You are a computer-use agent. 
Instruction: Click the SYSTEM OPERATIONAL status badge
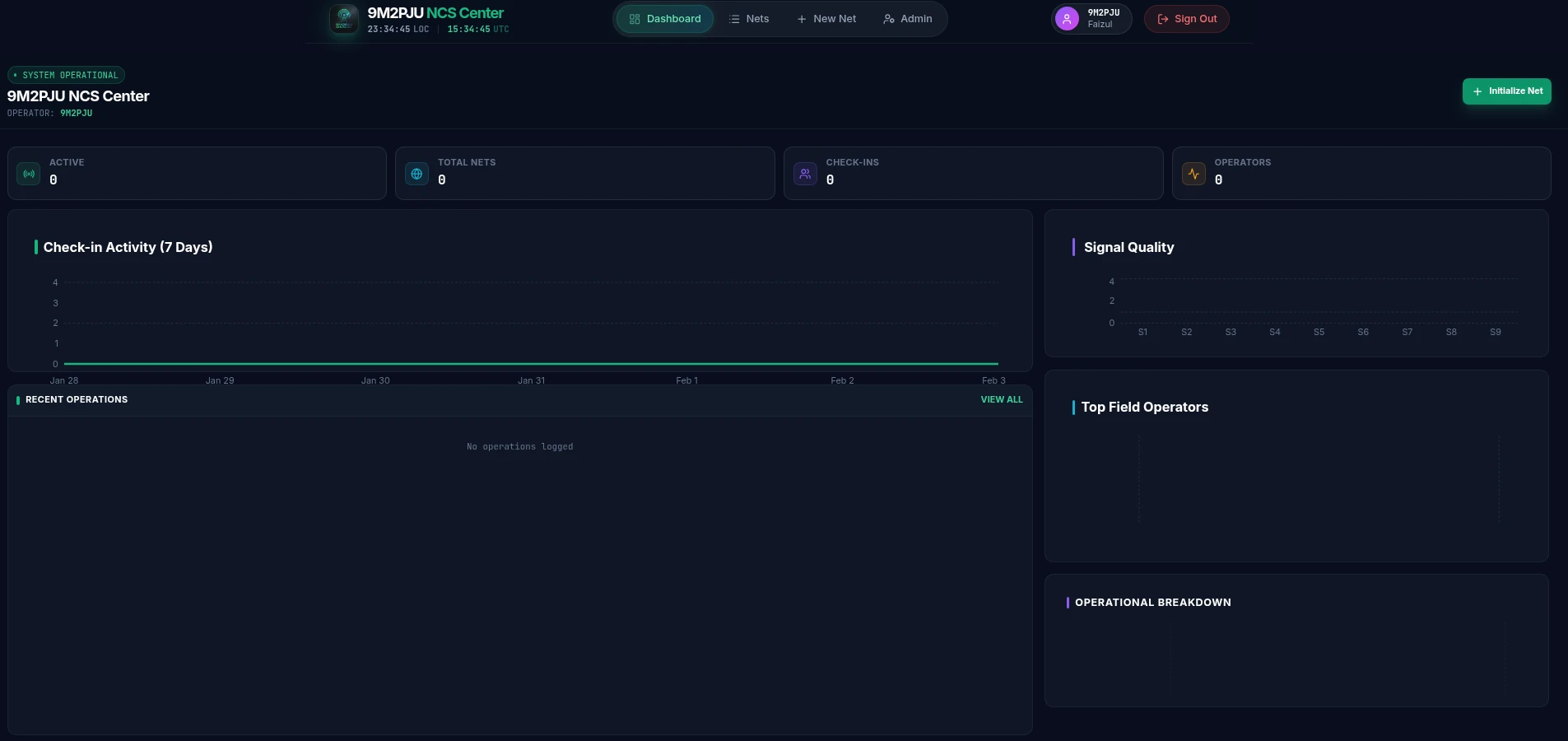[66, 75]
